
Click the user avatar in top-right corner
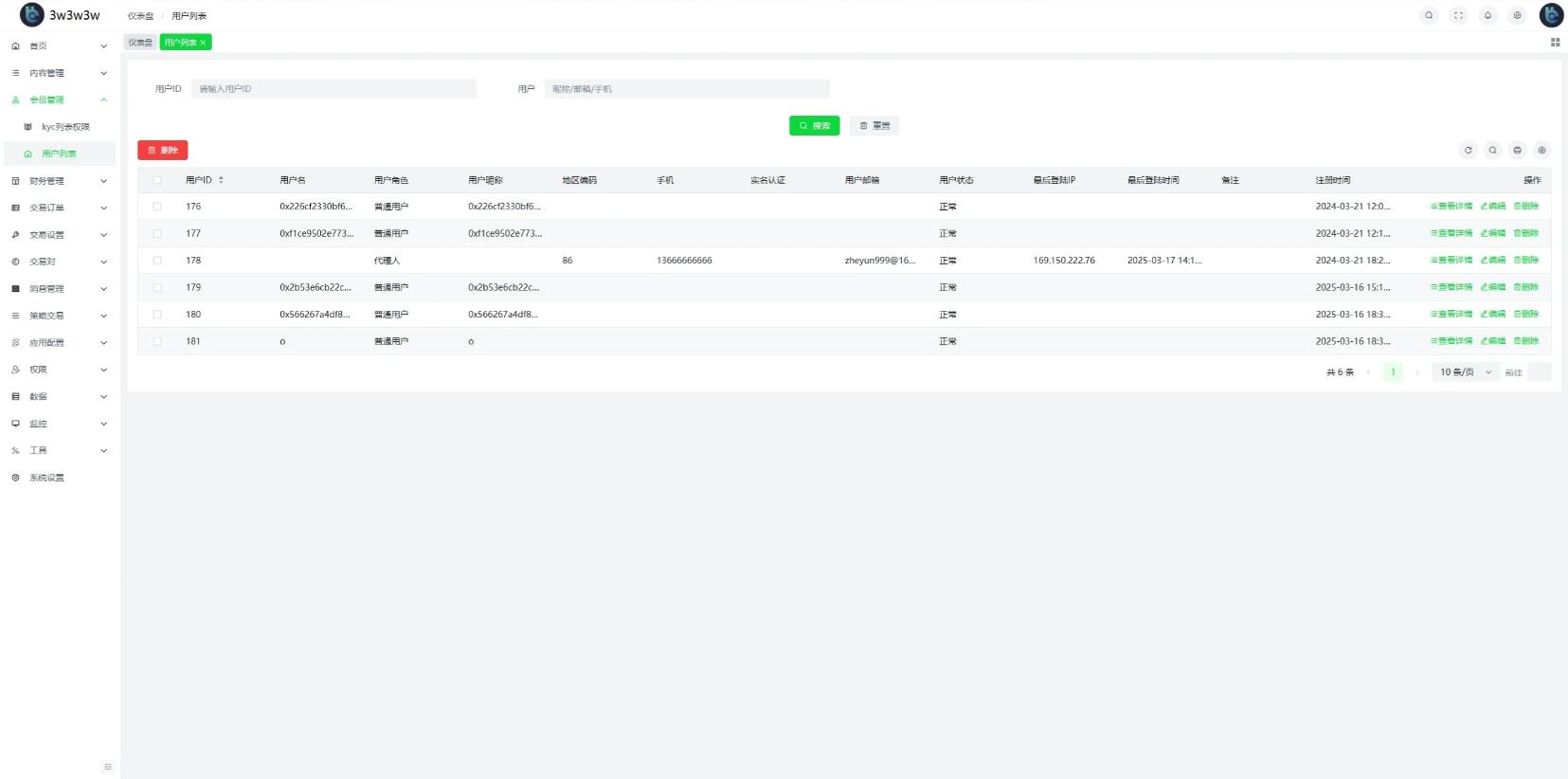tap(1551, 15)
